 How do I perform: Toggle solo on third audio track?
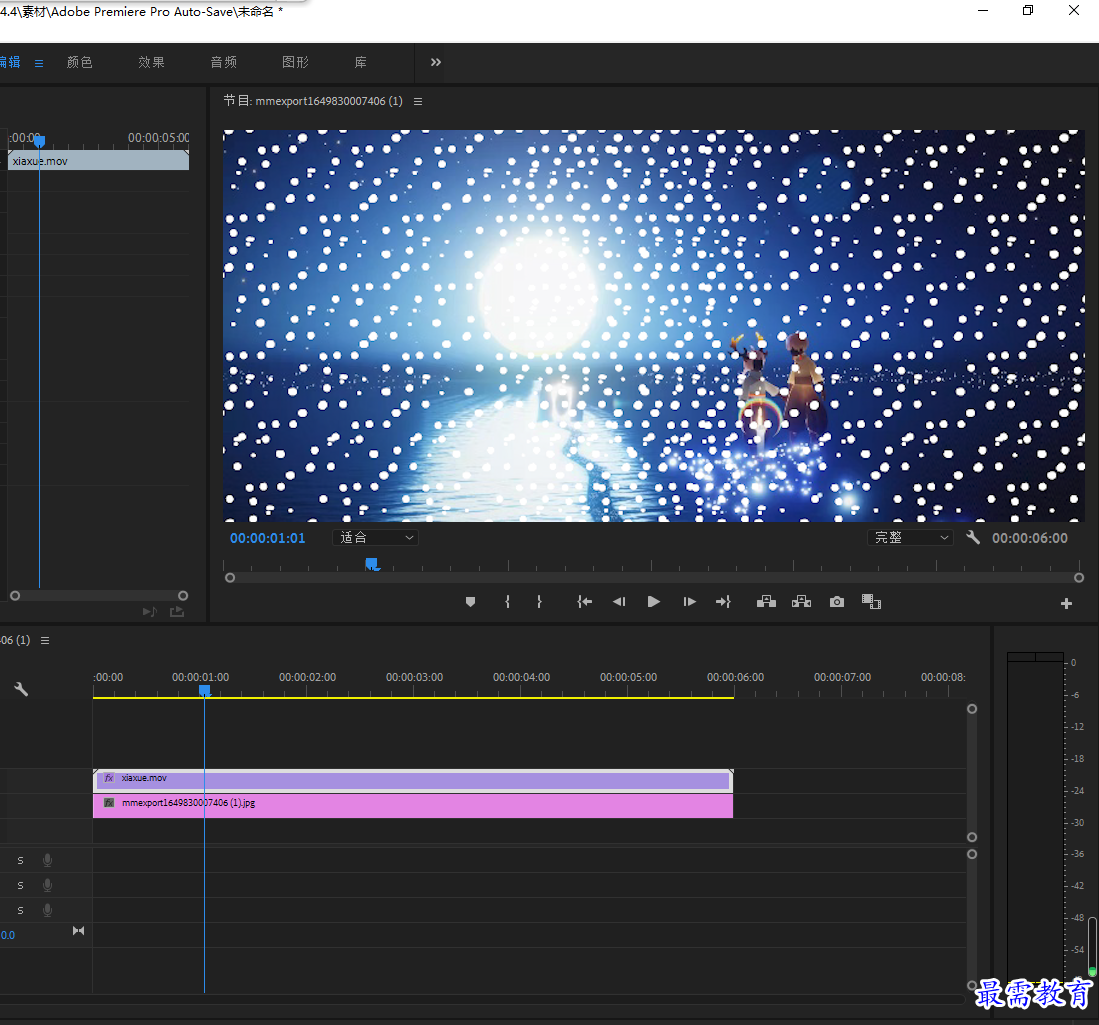coord(20,910)
